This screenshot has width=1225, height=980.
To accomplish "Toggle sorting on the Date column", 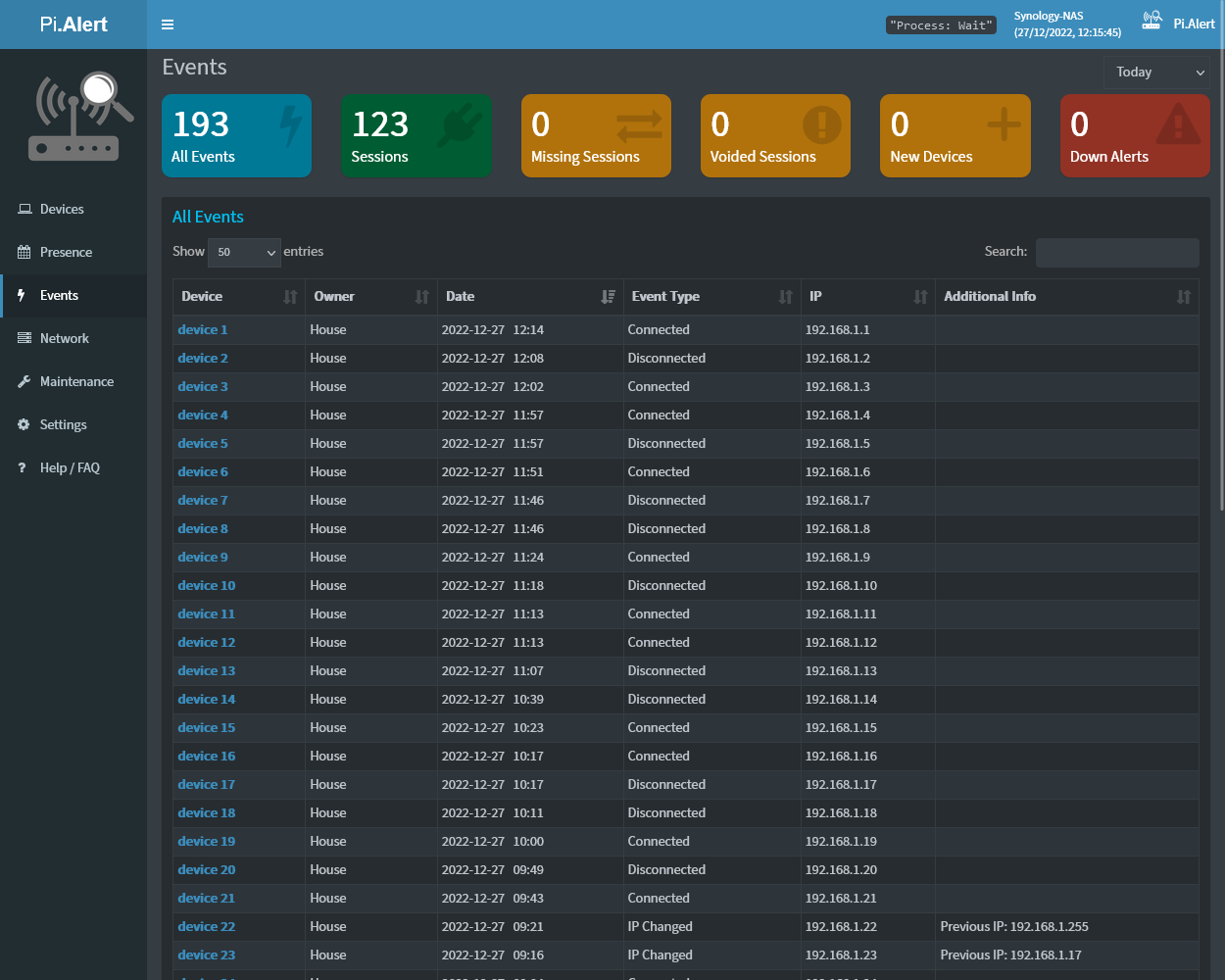I will pyautogui.click(x=530, y=296).
